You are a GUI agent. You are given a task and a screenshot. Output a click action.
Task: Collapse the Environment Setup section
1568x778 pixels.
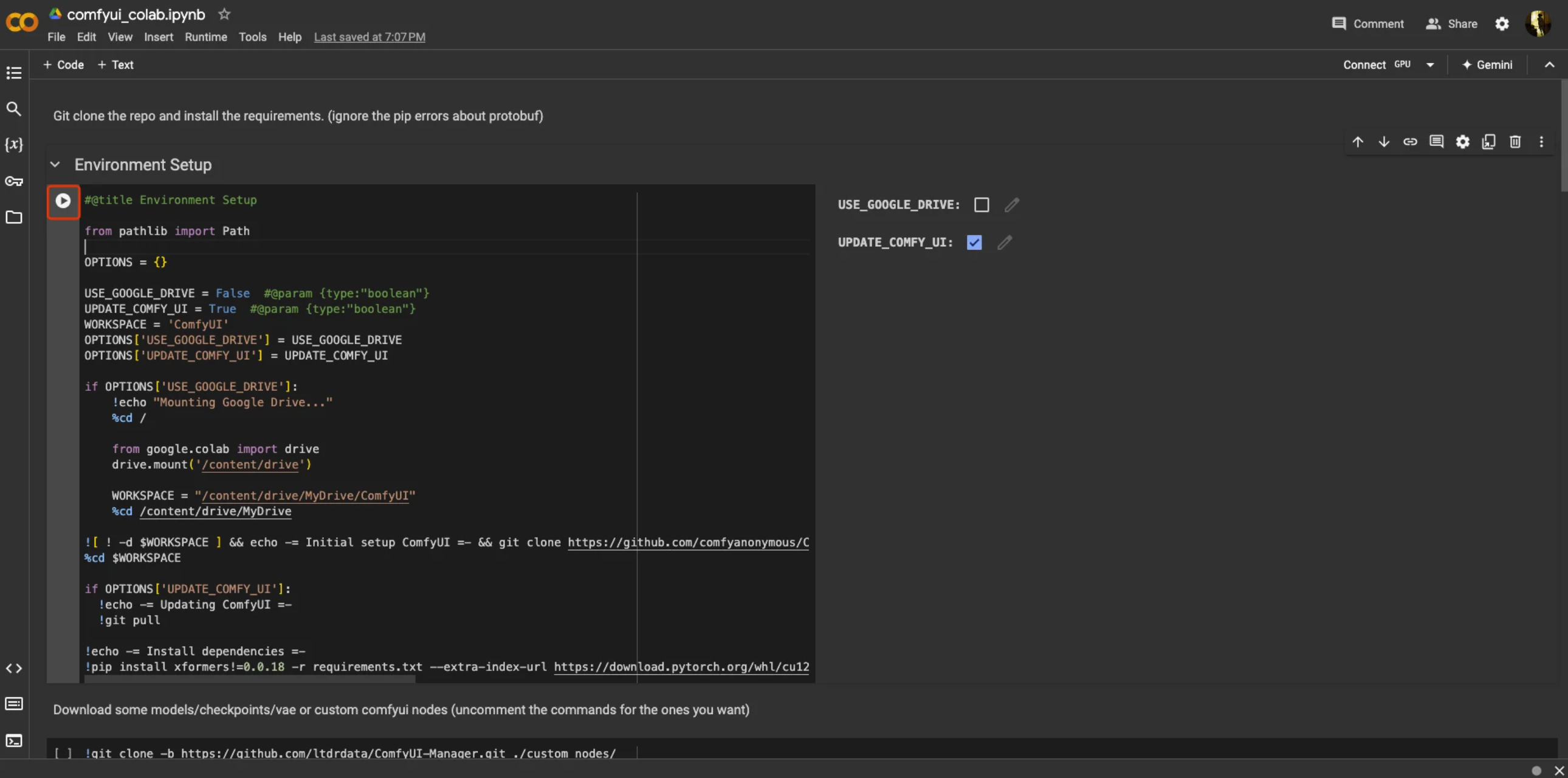[55, 164]
